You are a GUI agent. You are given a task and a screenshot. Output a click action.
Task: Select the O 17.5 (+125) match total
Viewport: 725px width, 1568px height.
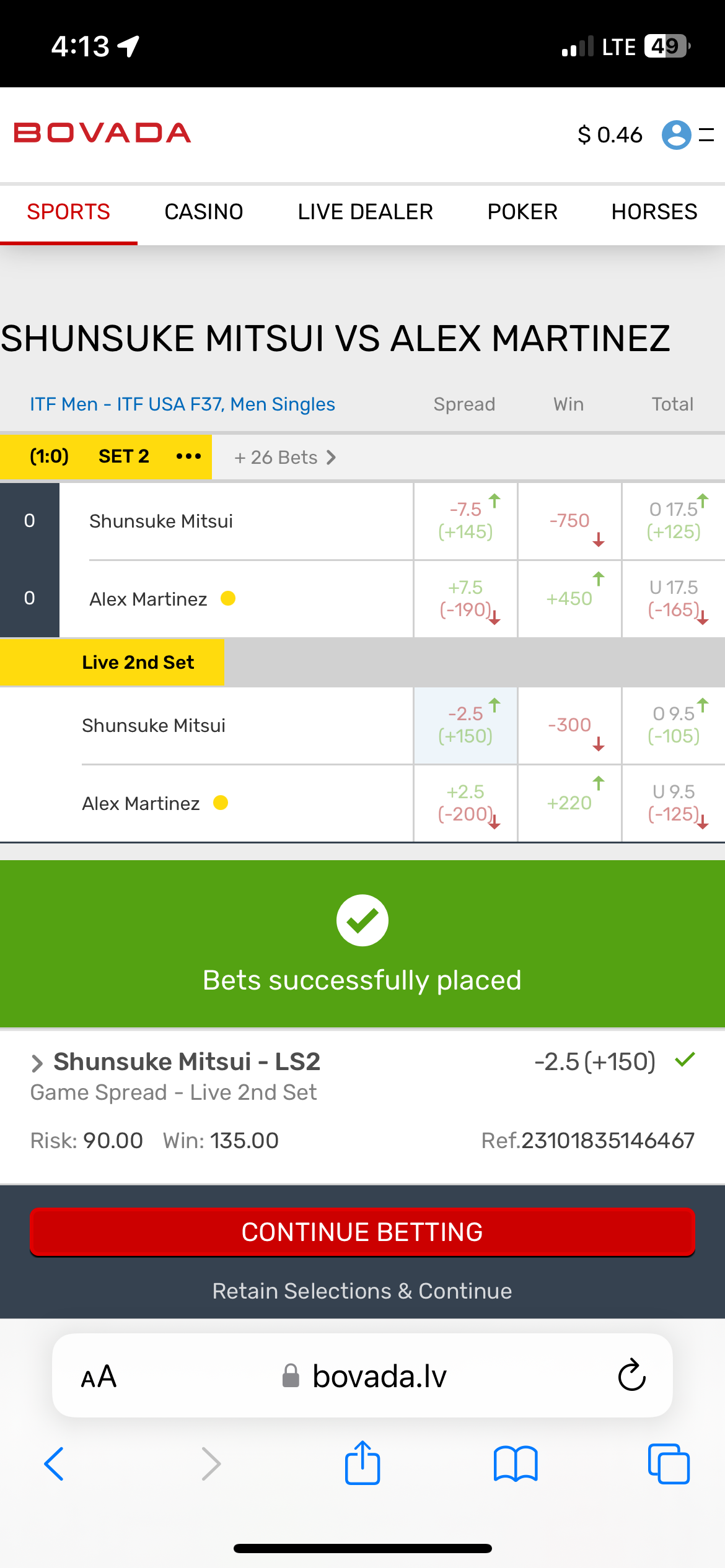click(x=674, y=521)
